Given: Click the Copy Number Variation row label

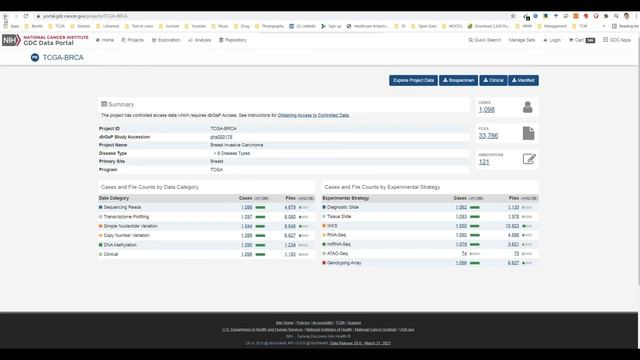Looking at the screenshot, I should 127,236.
